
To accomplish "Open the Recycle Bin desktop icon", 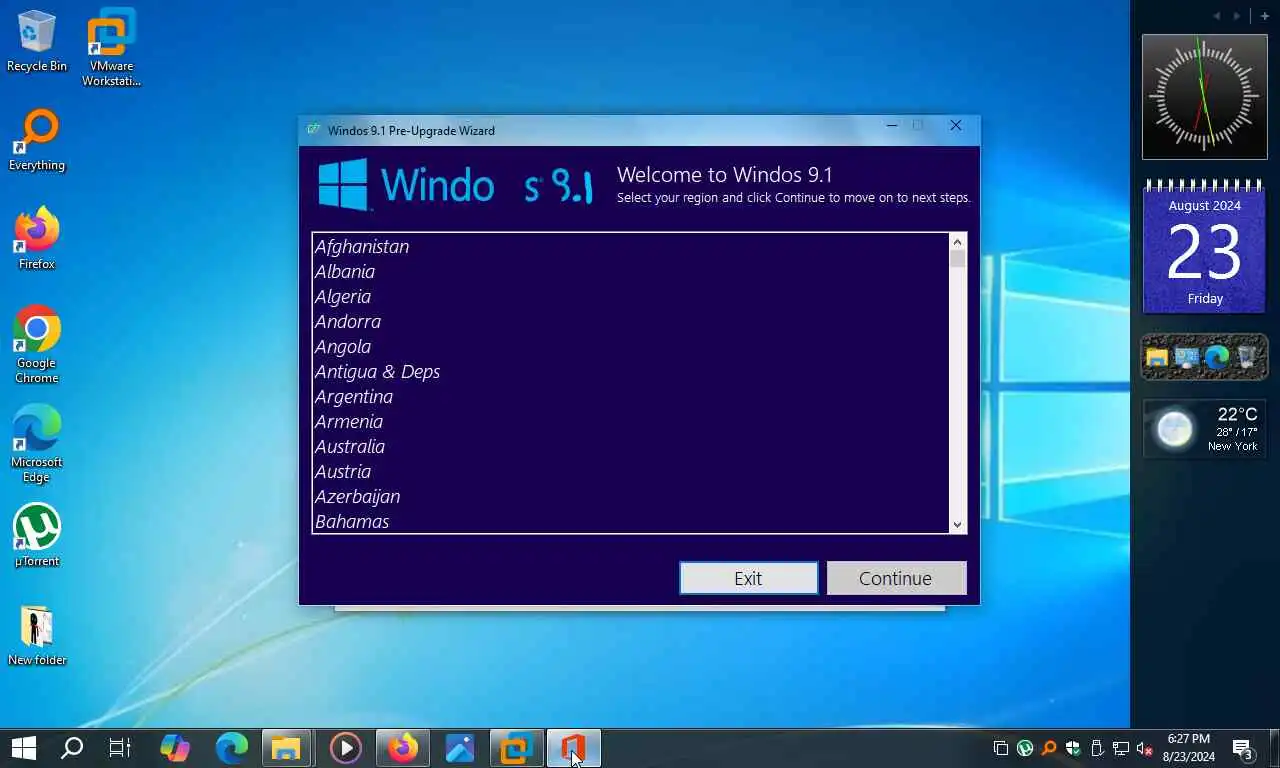I will click(x=37, y=42).
